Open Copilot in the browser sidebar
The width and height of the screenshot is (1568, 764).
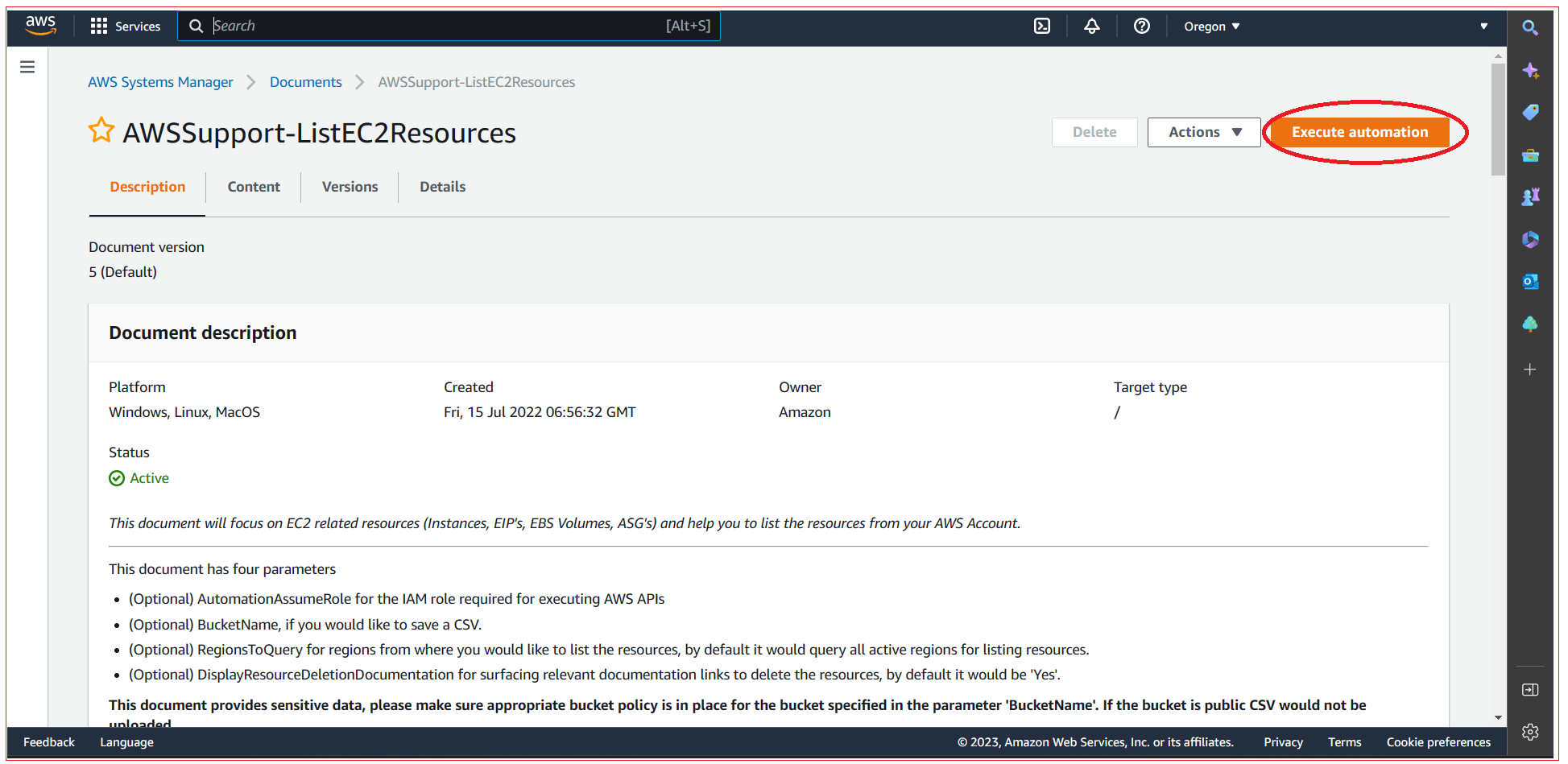[1530, 71]
